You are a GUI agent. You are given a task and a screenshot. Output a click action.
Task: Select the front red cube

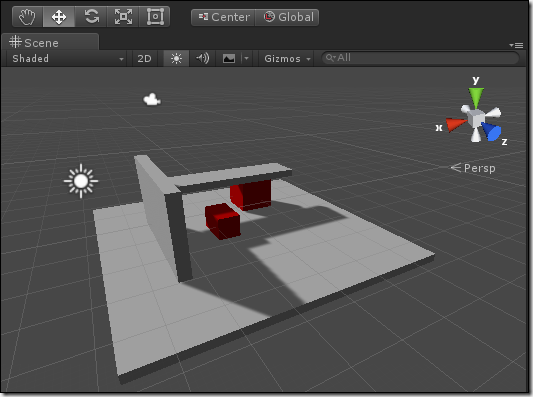pyautogui.click(x=223, y=222)
